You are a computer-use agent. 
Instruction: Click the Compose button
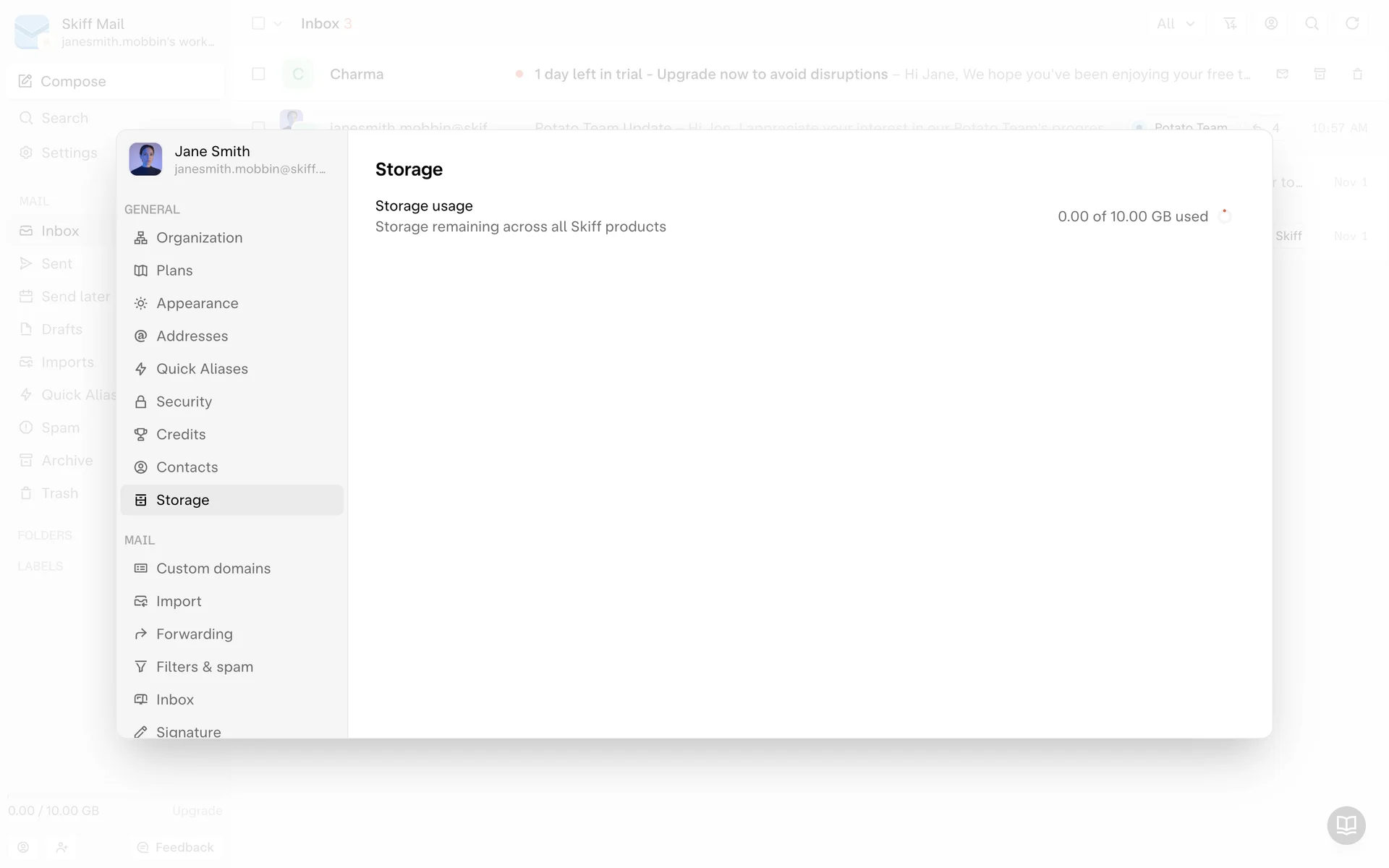72,82
